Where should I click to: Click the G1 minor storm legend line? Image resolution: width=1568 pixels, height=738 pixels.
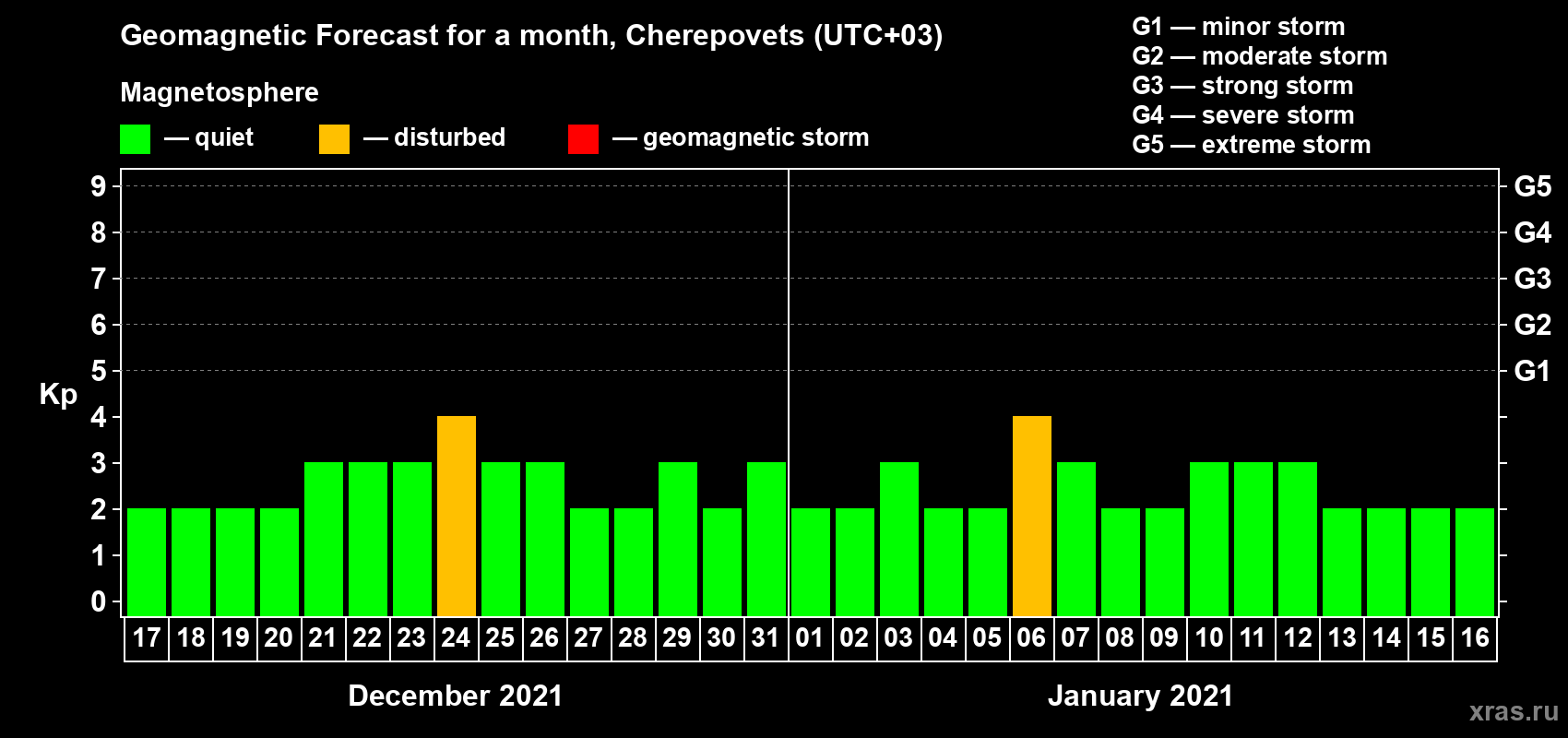click(x=1239, y=27)
